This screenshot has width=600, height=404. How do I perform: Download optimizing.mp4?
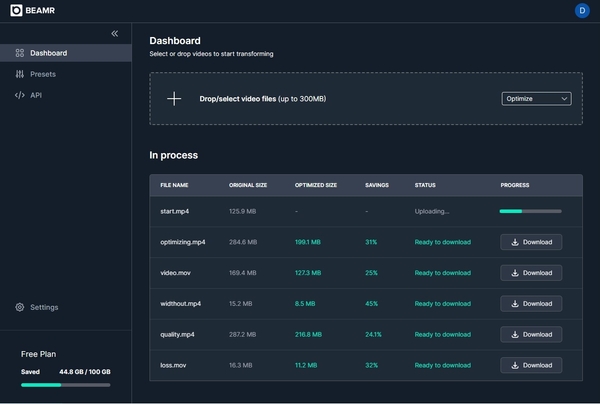pyautogui.click(x=531, y=242)
